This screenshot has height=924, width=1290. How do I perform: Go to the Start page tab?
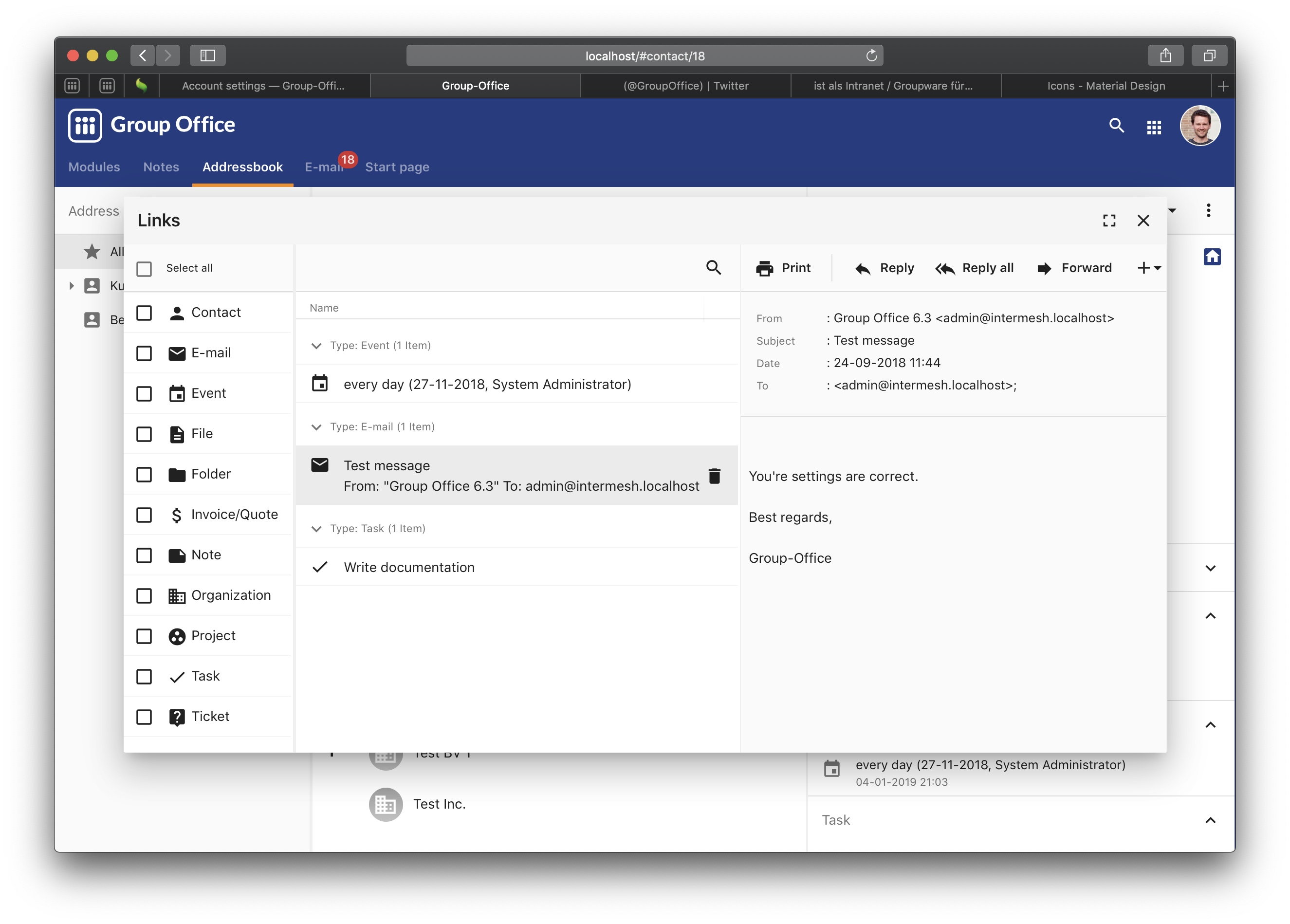click(397, 166)
